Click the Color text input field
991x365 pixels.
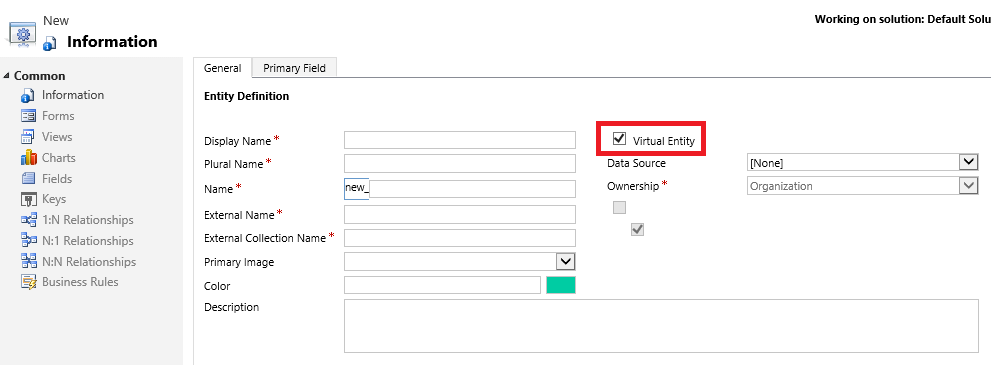pos(442,285)
